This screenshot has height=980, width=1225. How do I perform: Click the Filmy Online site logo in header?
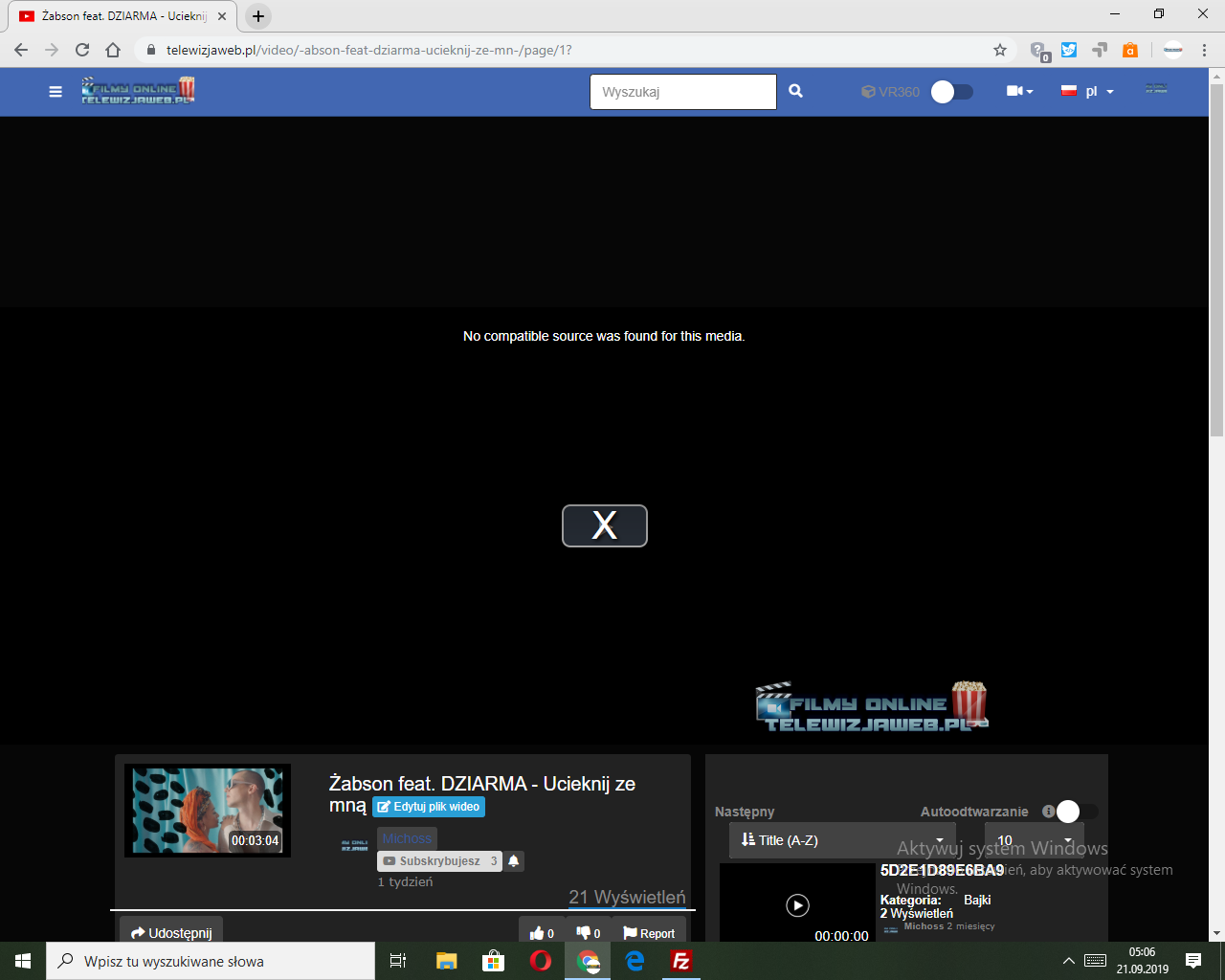[x=139, y=90]
